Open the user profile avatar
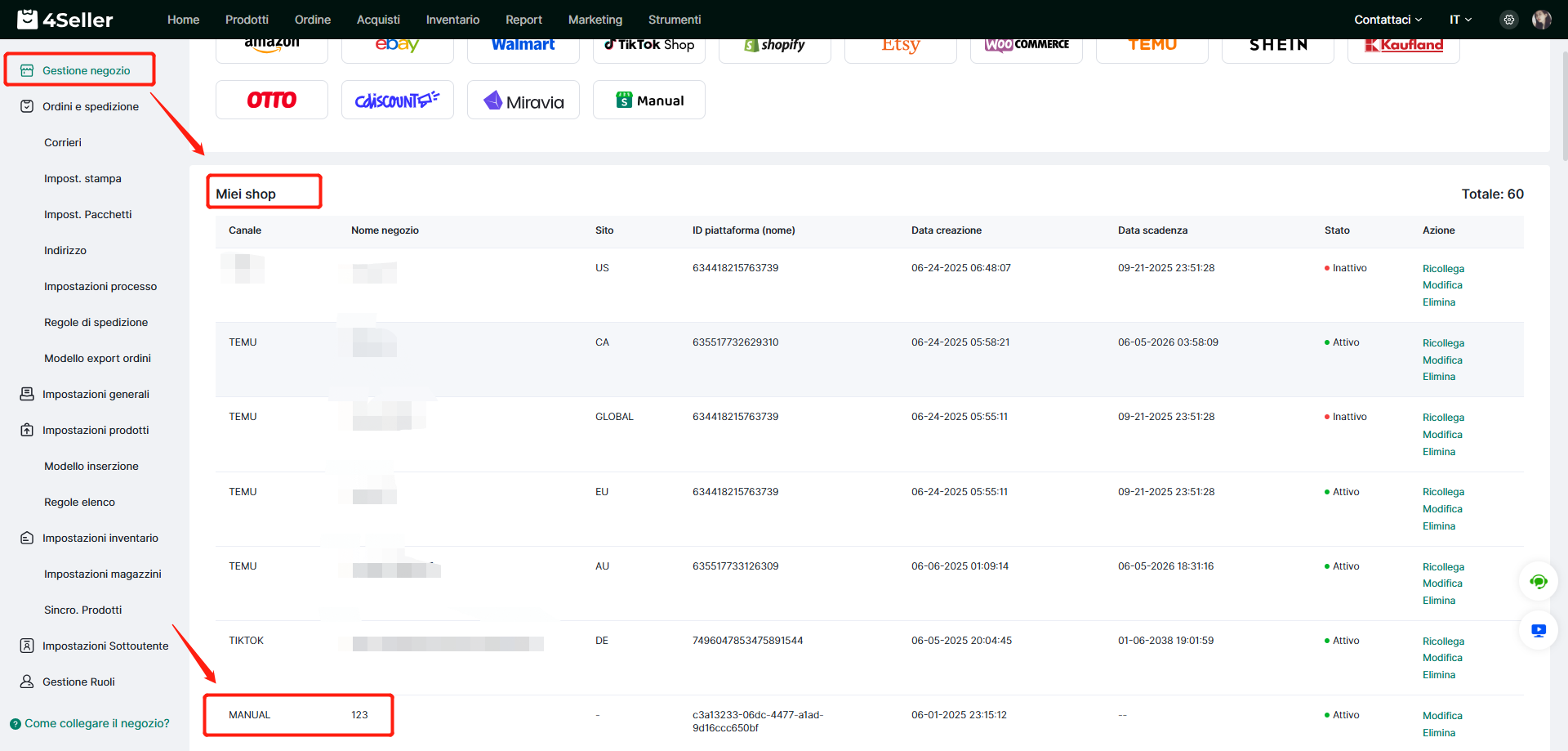Viewport: 1568px width, 751px height. (x=1542, y=20)
